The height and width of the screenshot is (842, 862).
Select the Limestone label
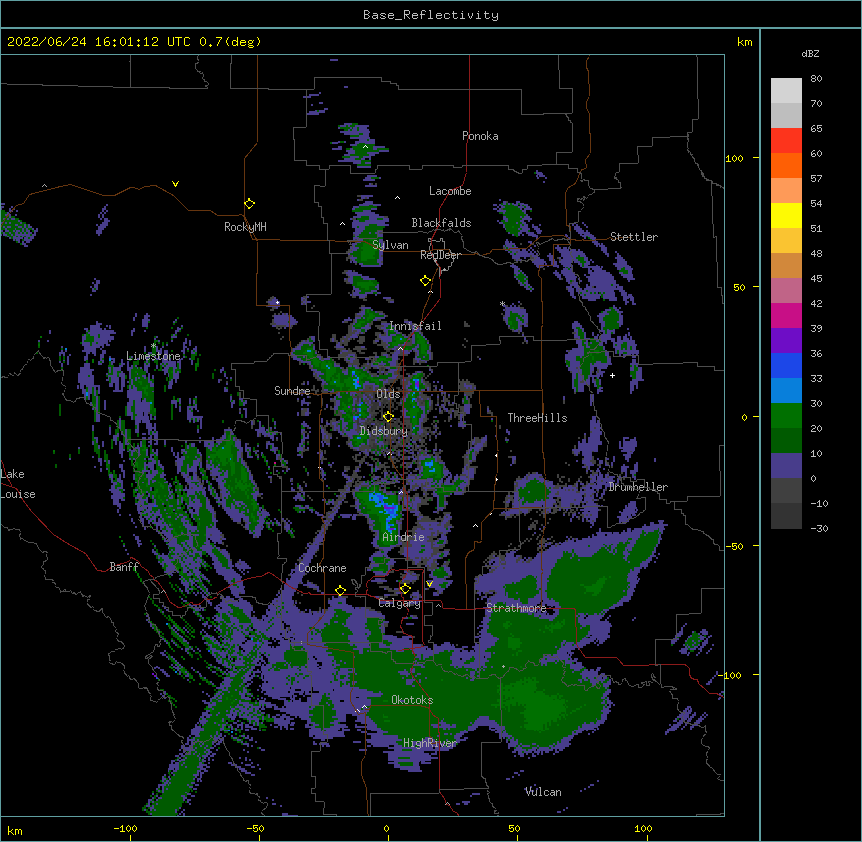(153, 356)
